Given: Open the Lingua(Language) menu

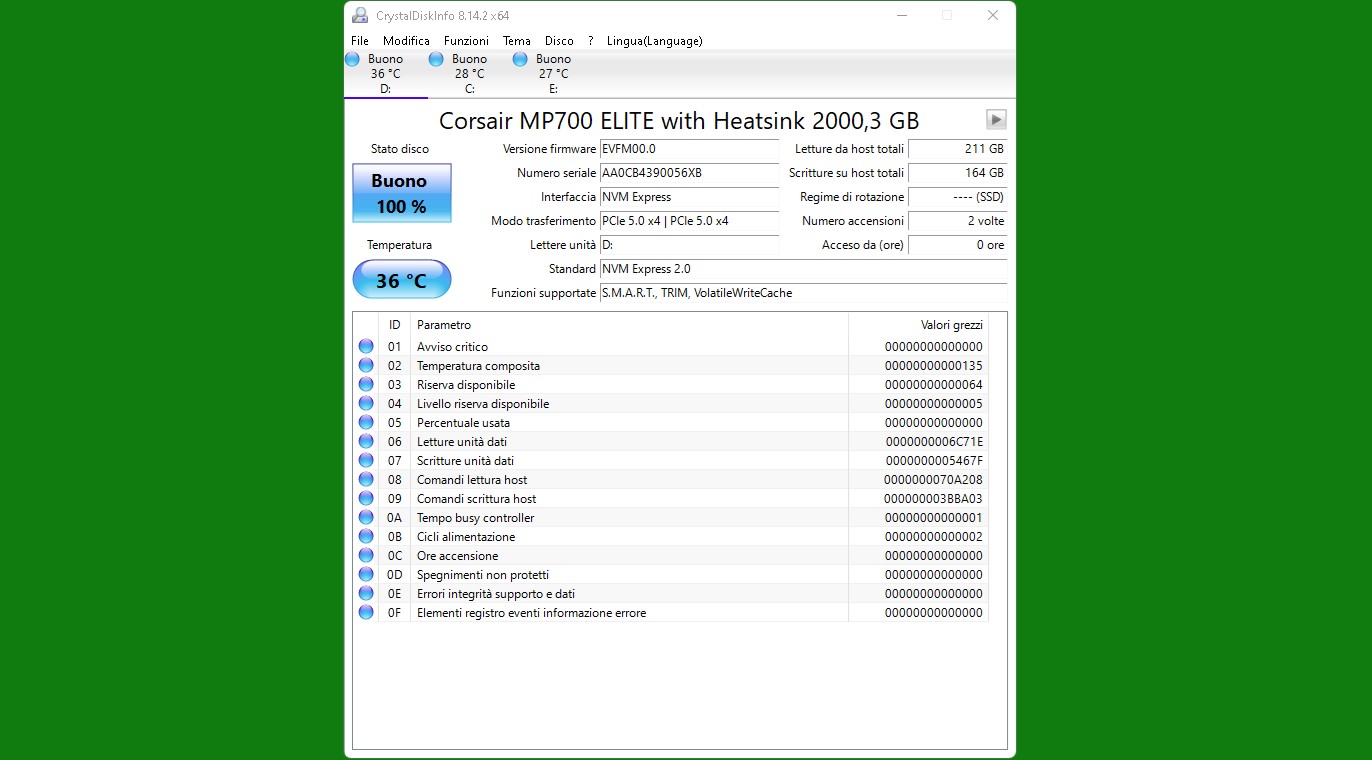Looking at the screenshot, I should click(654, 41).
